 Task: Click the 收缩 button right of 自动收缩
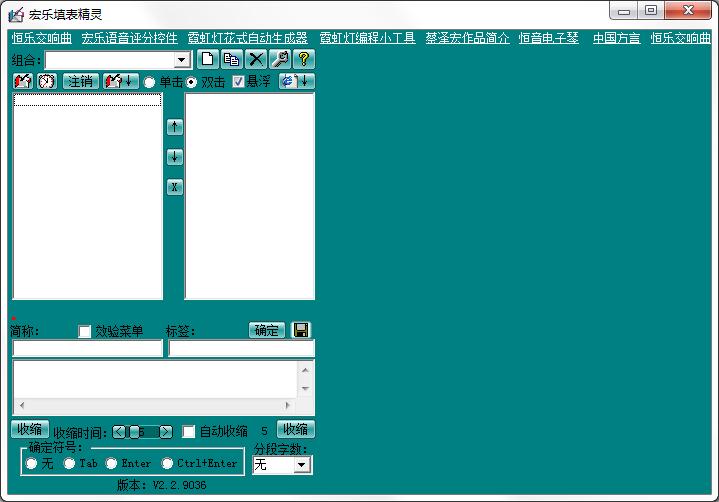click(296, 430)
